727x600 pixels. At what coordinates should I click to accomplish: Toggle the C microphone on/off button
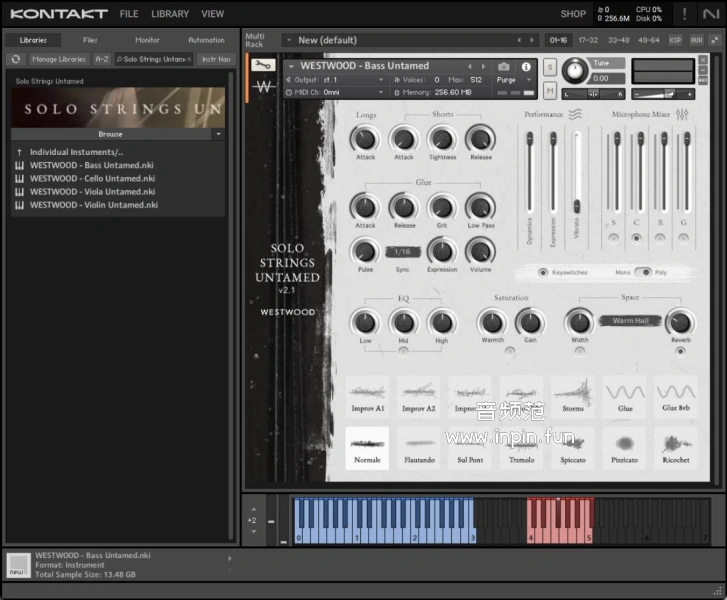635,238
